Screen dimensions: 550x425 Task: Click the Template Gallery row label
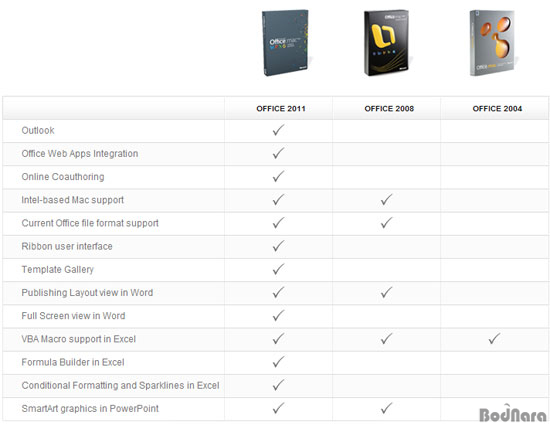(58, 269)
